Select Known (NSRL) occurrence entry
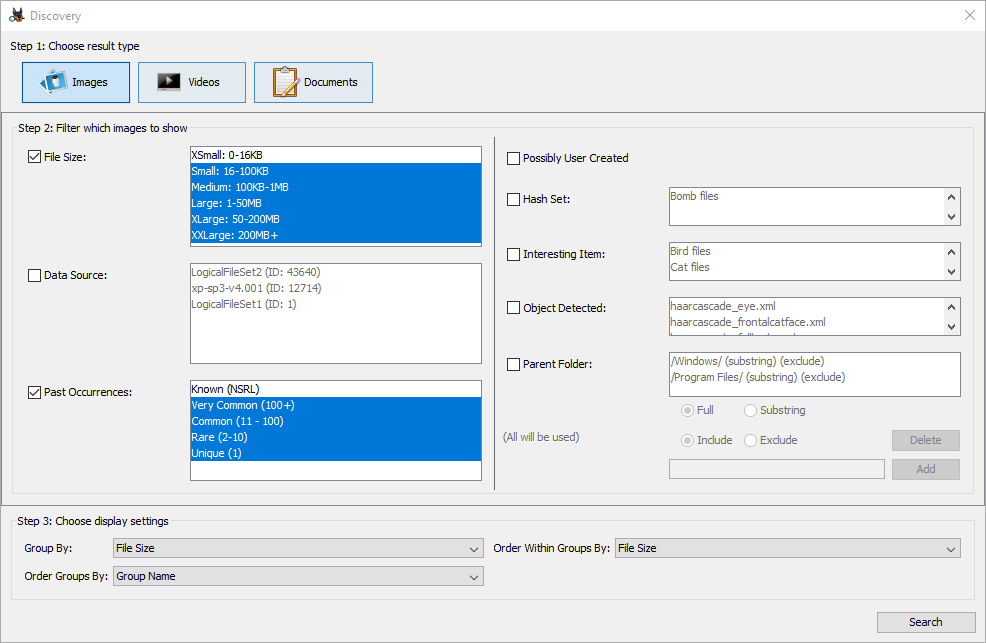Viewport: 986px width, 643px height. click(336, 389)
